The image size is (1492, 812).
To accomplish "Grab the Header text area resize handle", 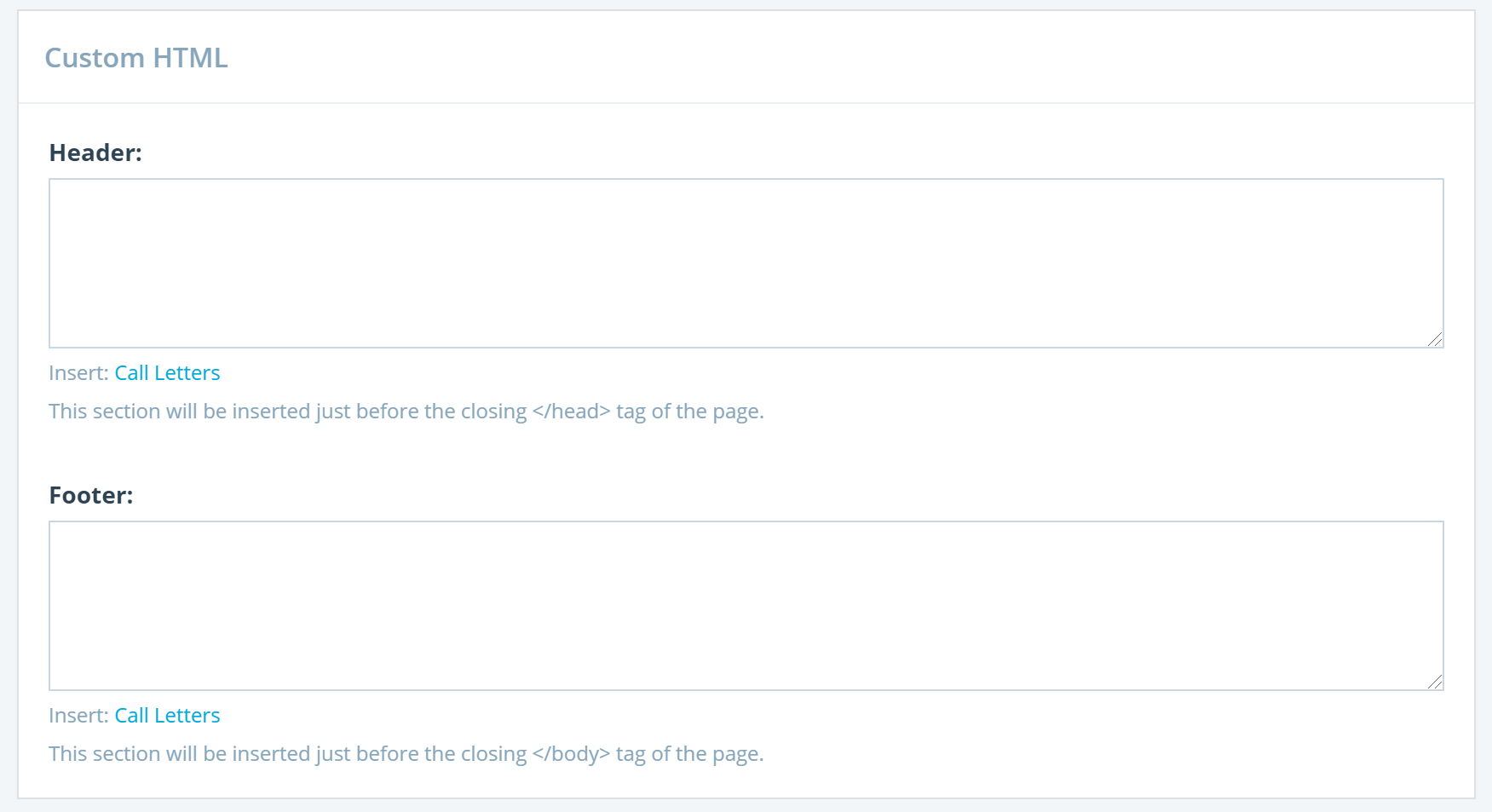I will [x=1435, y=339].
